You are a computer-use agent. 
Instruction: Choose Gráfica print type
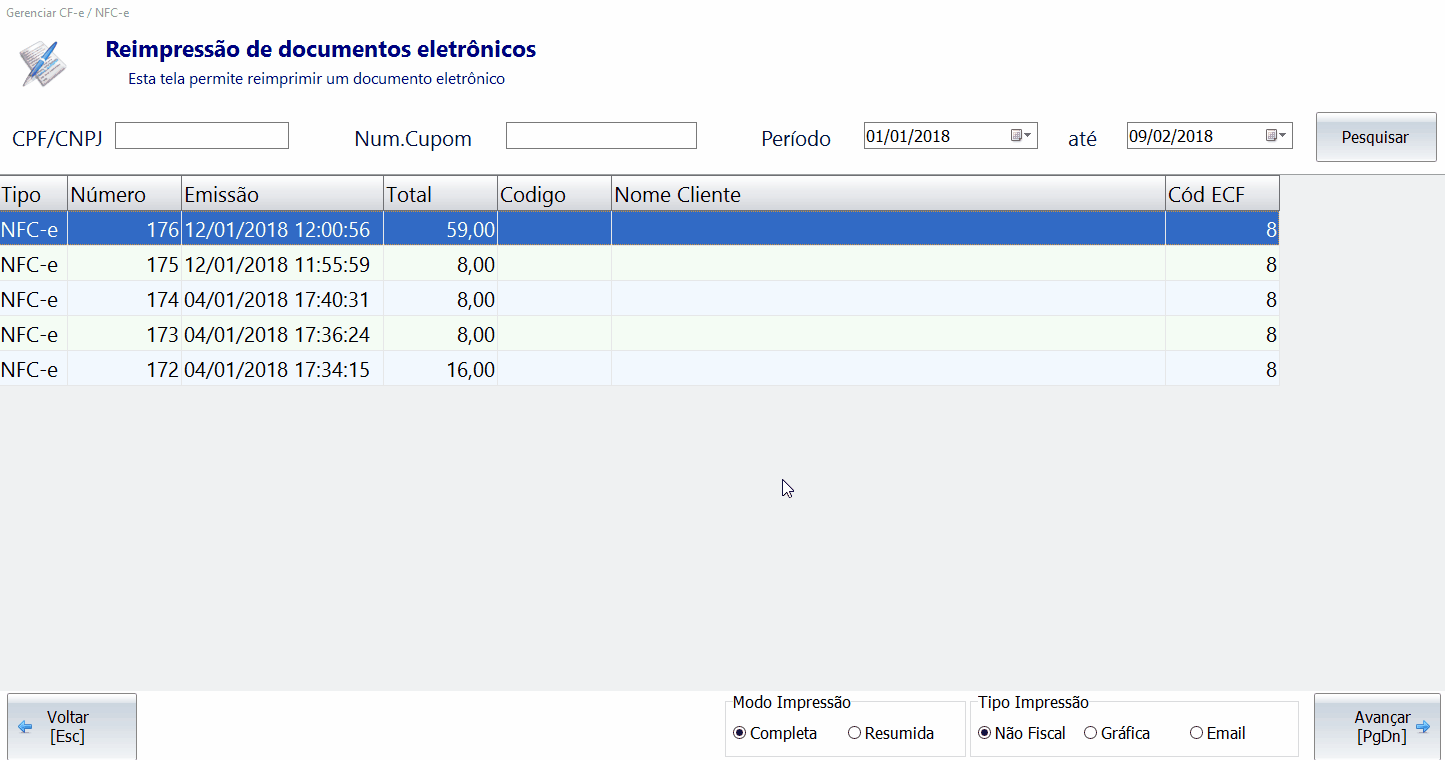click(1117, 733)
